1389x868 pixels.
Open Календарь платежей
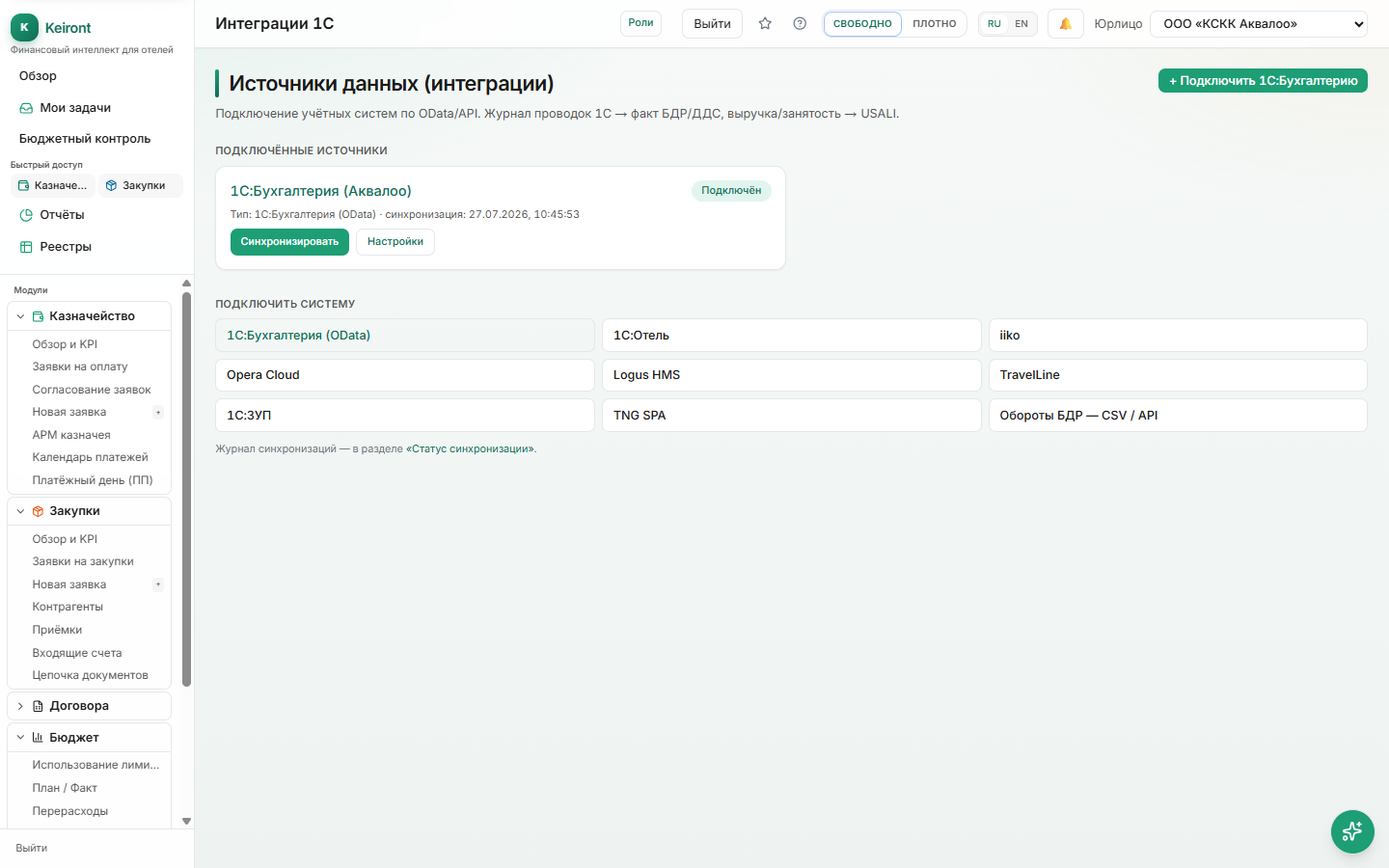[x=89, y=457]
